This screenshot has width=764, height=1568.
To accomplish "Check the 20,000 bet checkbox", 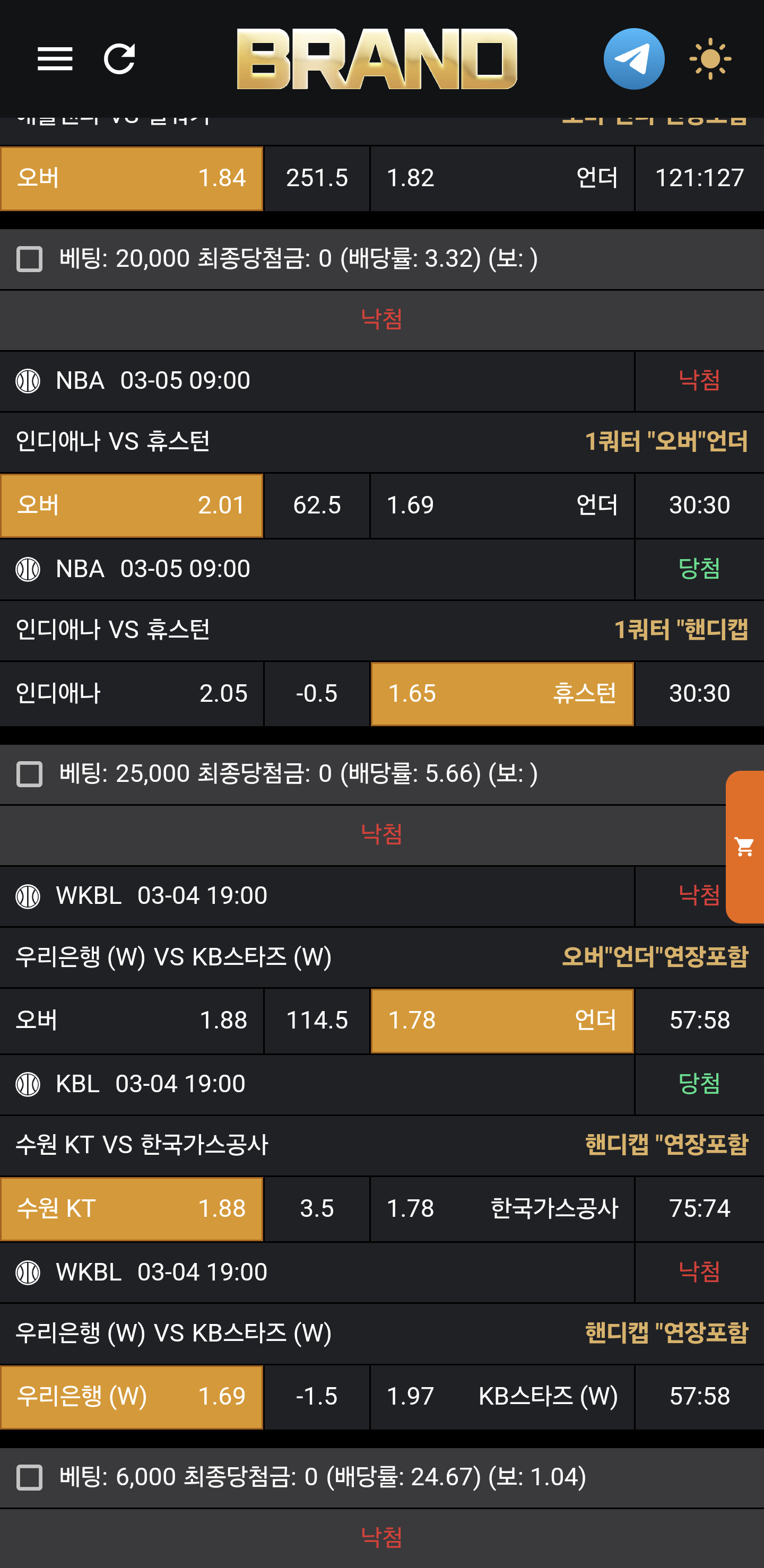I will click(29, 259).
